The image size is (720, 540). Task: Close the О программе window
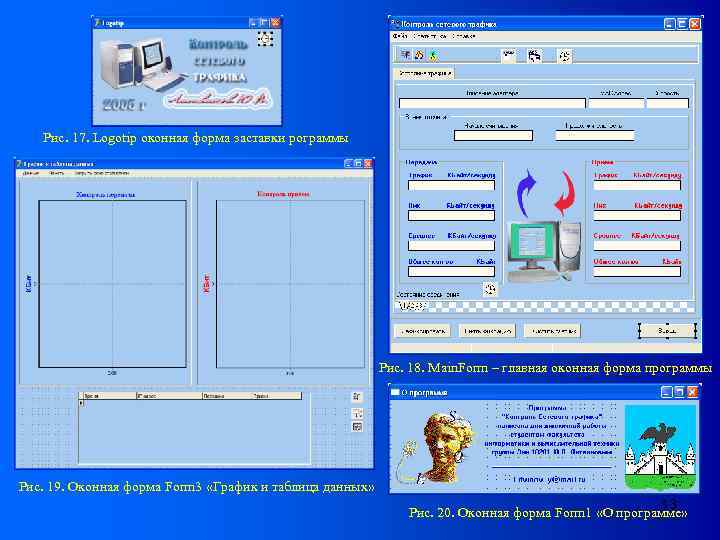click(692, 392)
